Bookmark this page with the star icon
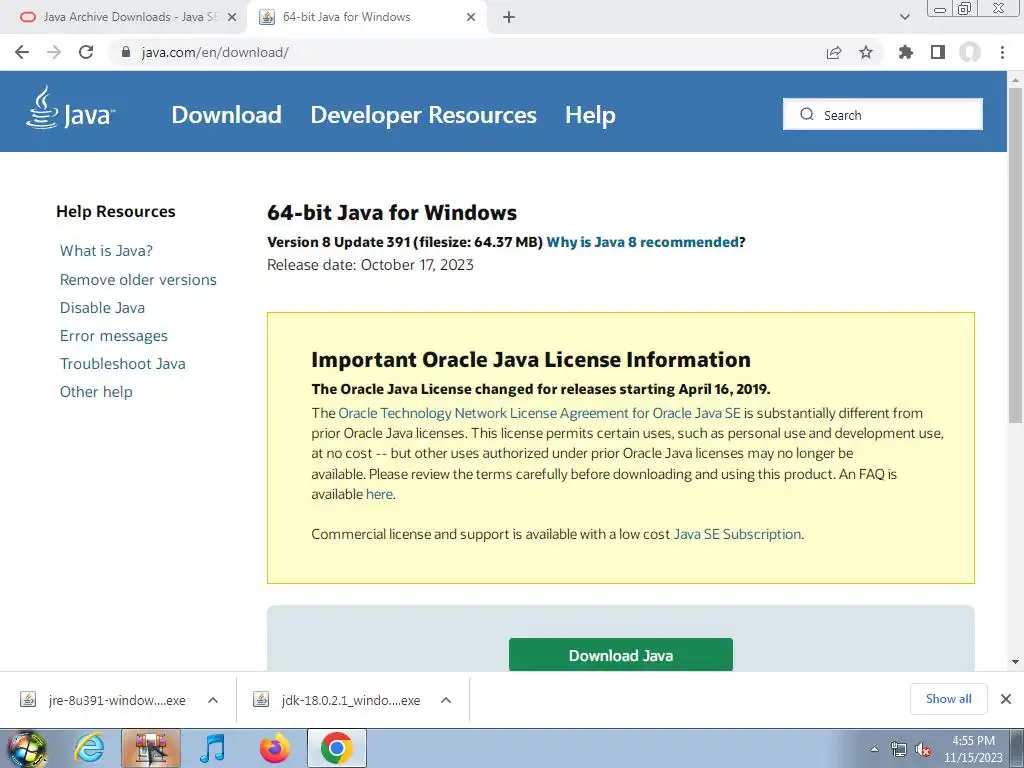 [x=866, y=52]
